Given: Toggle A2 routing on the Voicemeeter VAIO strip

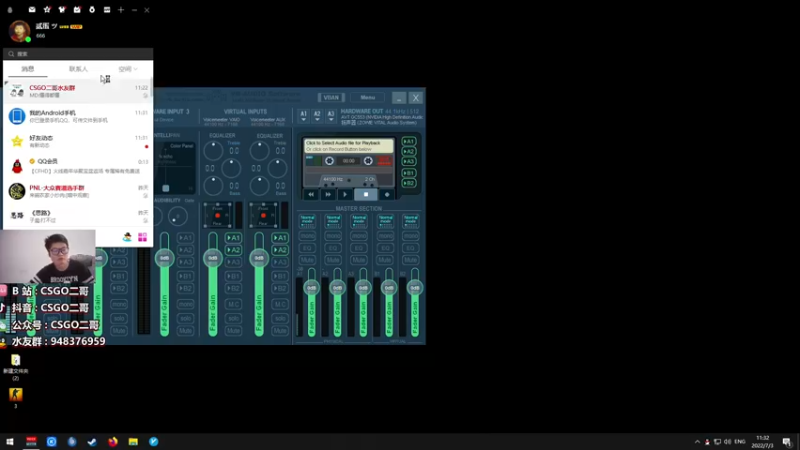Looking at the screenshot, I should coord(233,250).
